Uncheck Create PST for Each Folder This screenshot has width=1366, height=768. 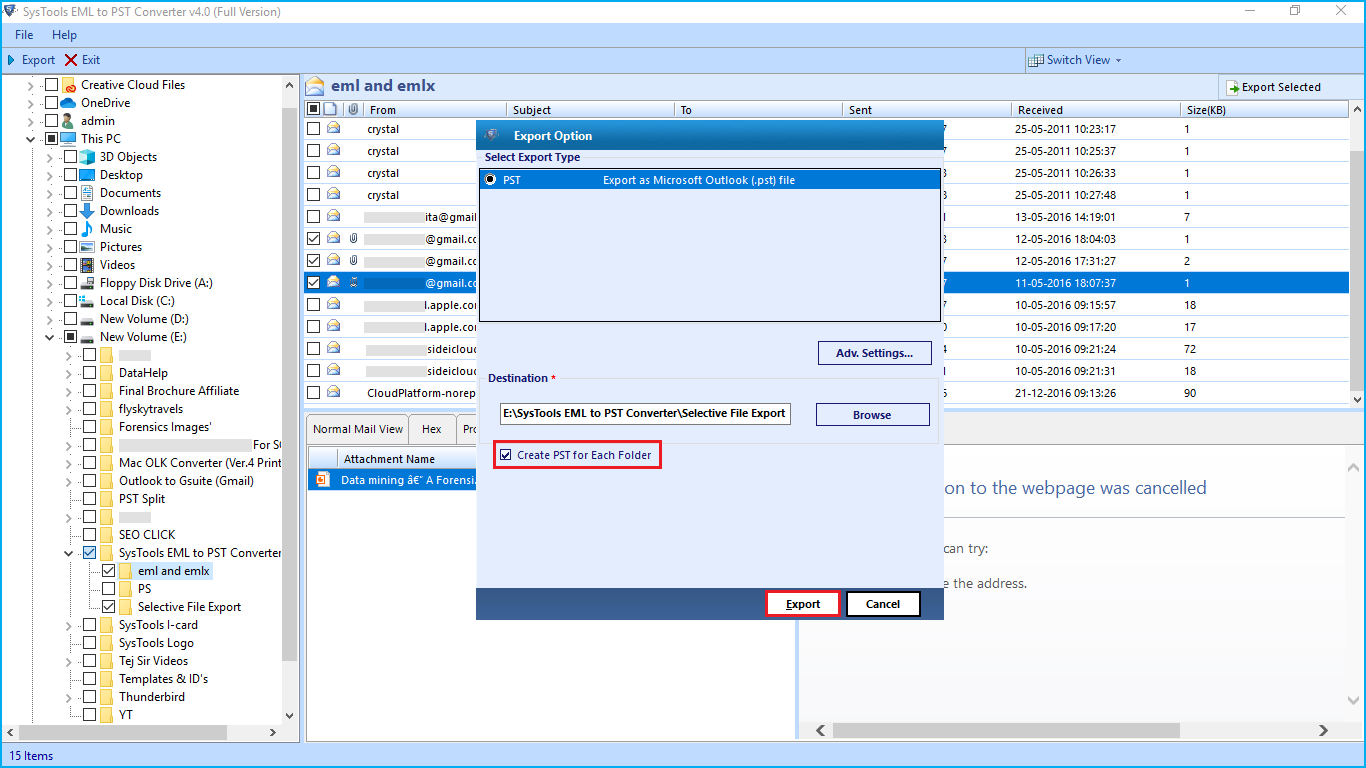point(506,455)
